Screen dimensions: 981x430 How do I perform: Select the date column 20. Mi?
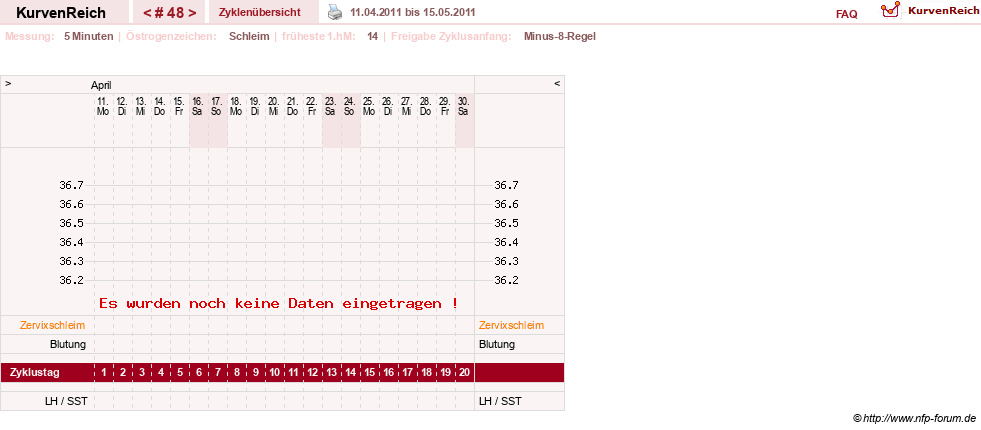(274, 106)
